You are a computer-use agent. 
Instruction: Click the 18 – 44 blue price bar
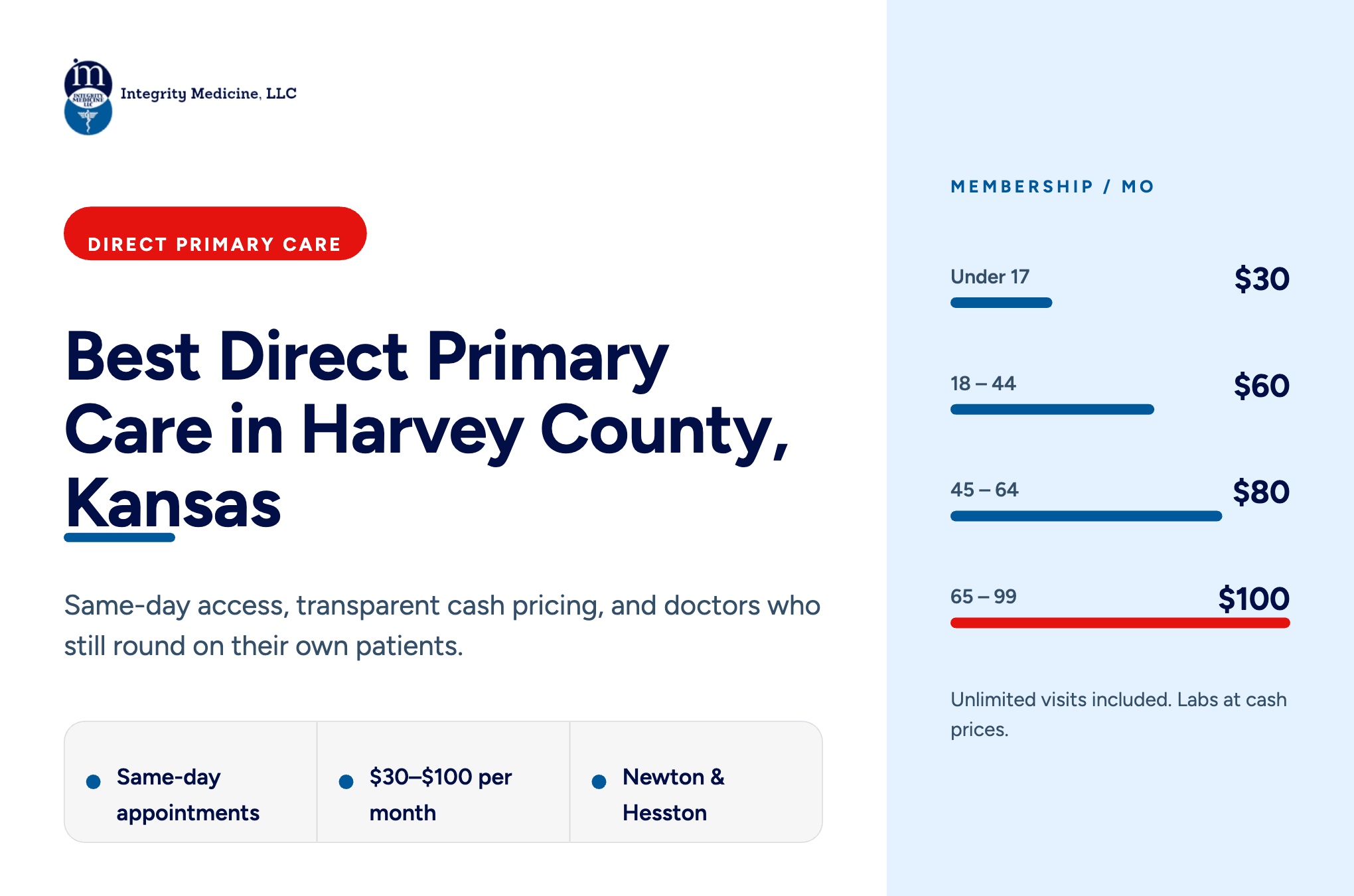[1052, 410]
